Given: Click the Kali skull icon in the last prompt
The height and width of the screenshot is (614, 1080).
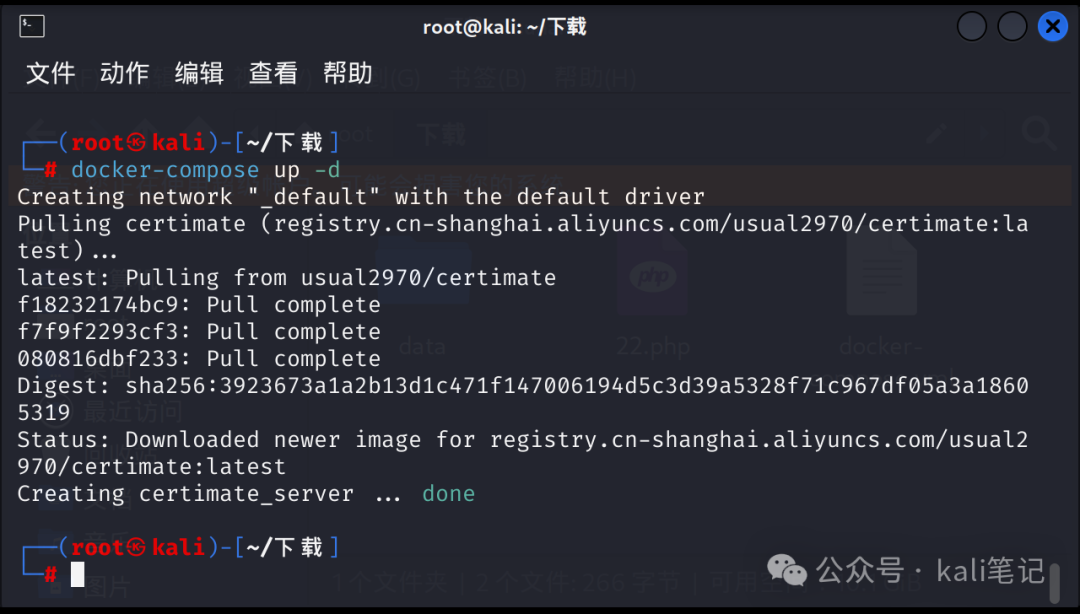Looking at the screenshot, I should click(x=136, y=548).
